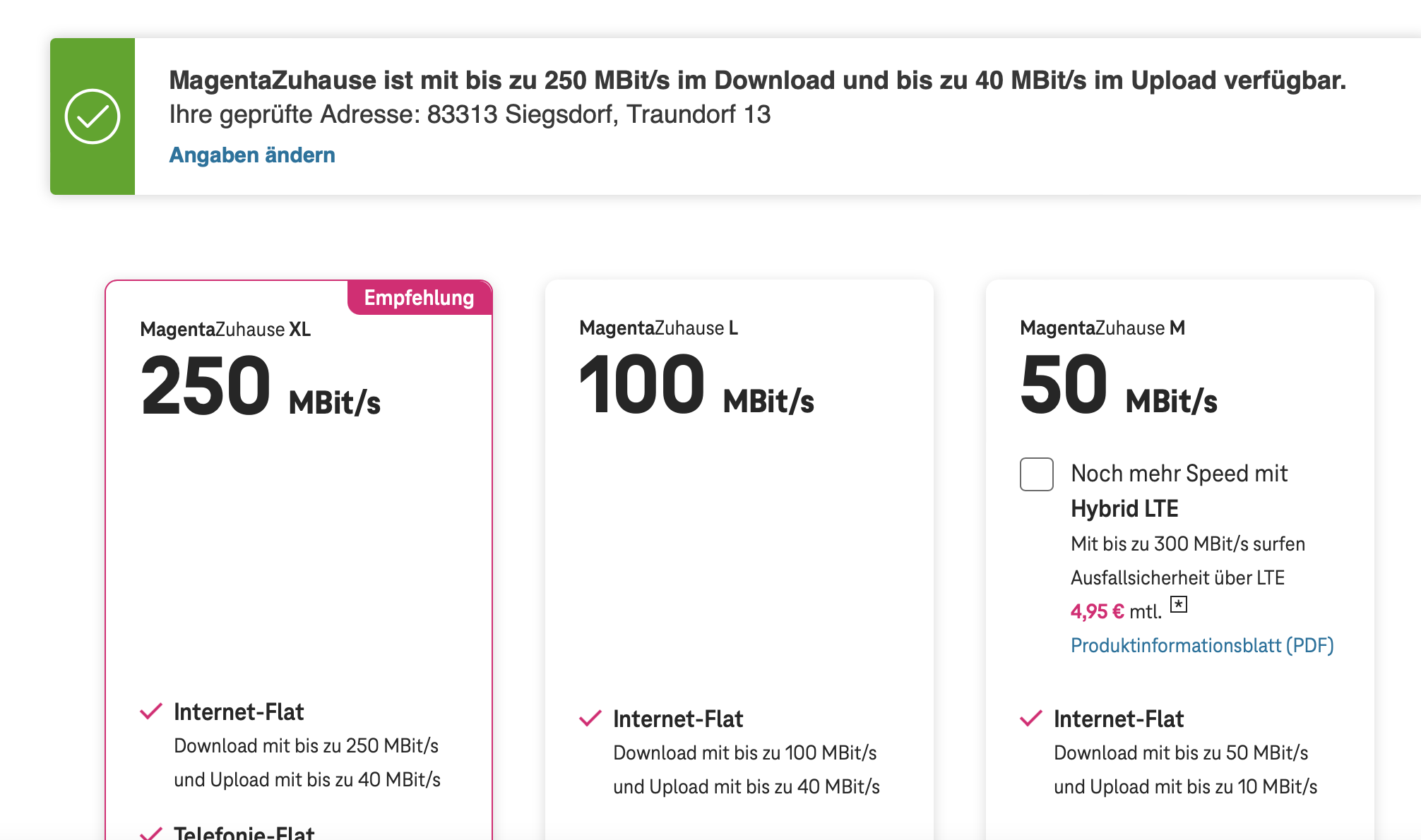Enable the Hybrid LTE speed option checkbox
This screenshot has height=840, width=1421.
[x=1036, y=474]
